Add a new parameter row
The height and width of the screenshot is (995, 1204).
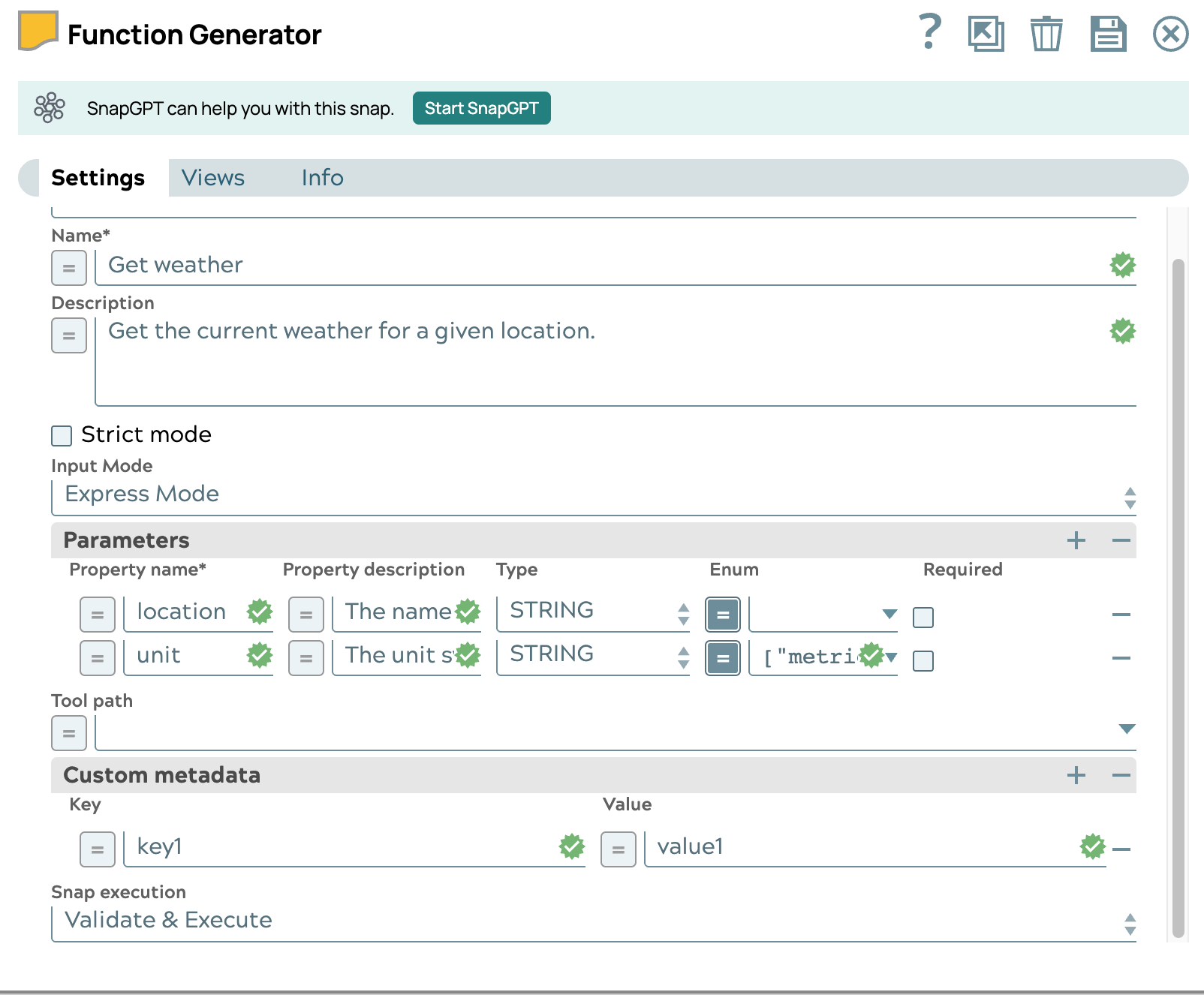point(1077,540)
